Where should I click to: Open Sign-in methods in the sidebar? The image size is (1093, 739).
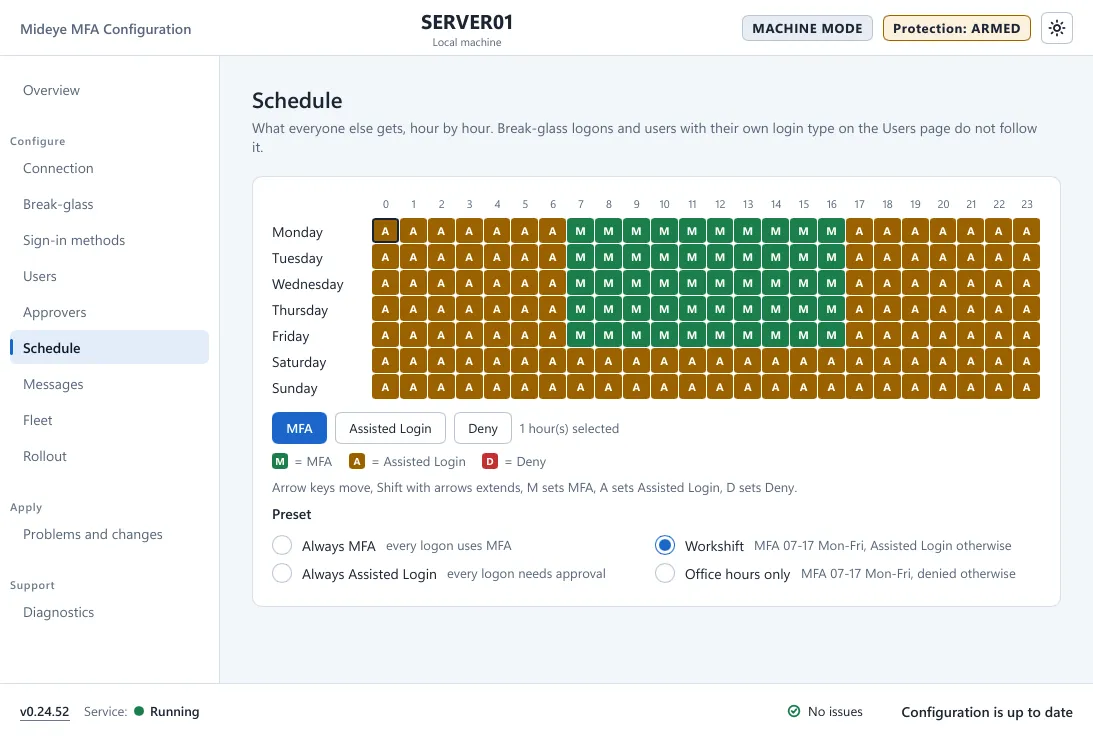109,240
